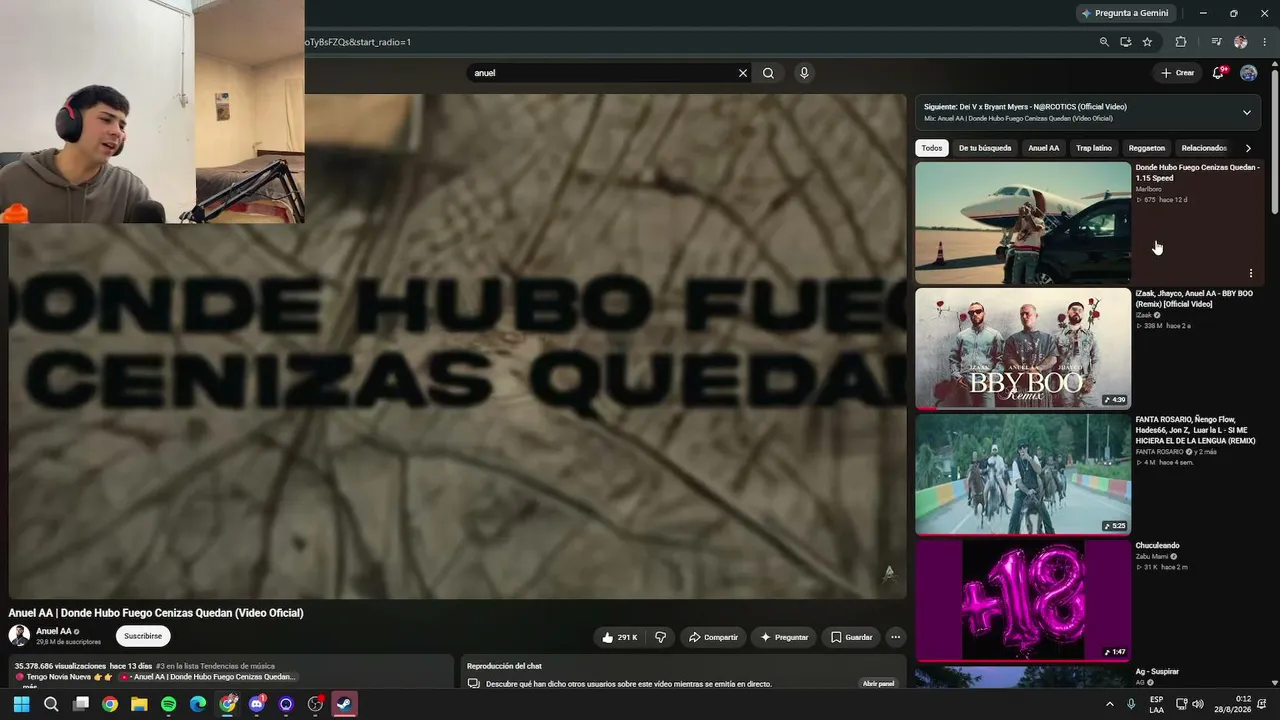Open more actions ellipsis beside Guardar

[x=896, y=637]
